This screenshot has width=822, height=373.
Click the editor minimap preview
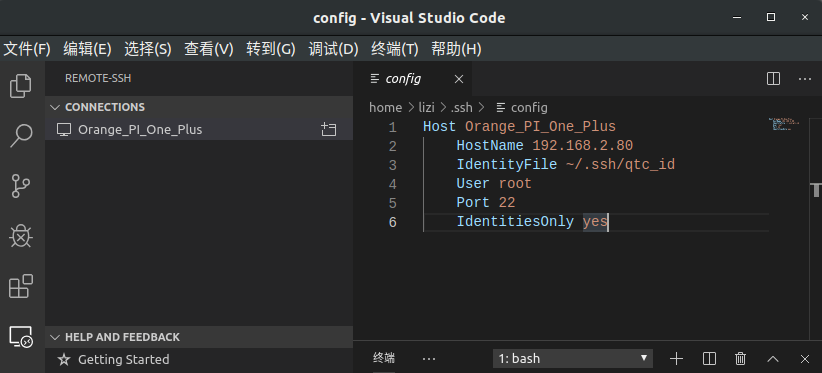click(784, 124)
